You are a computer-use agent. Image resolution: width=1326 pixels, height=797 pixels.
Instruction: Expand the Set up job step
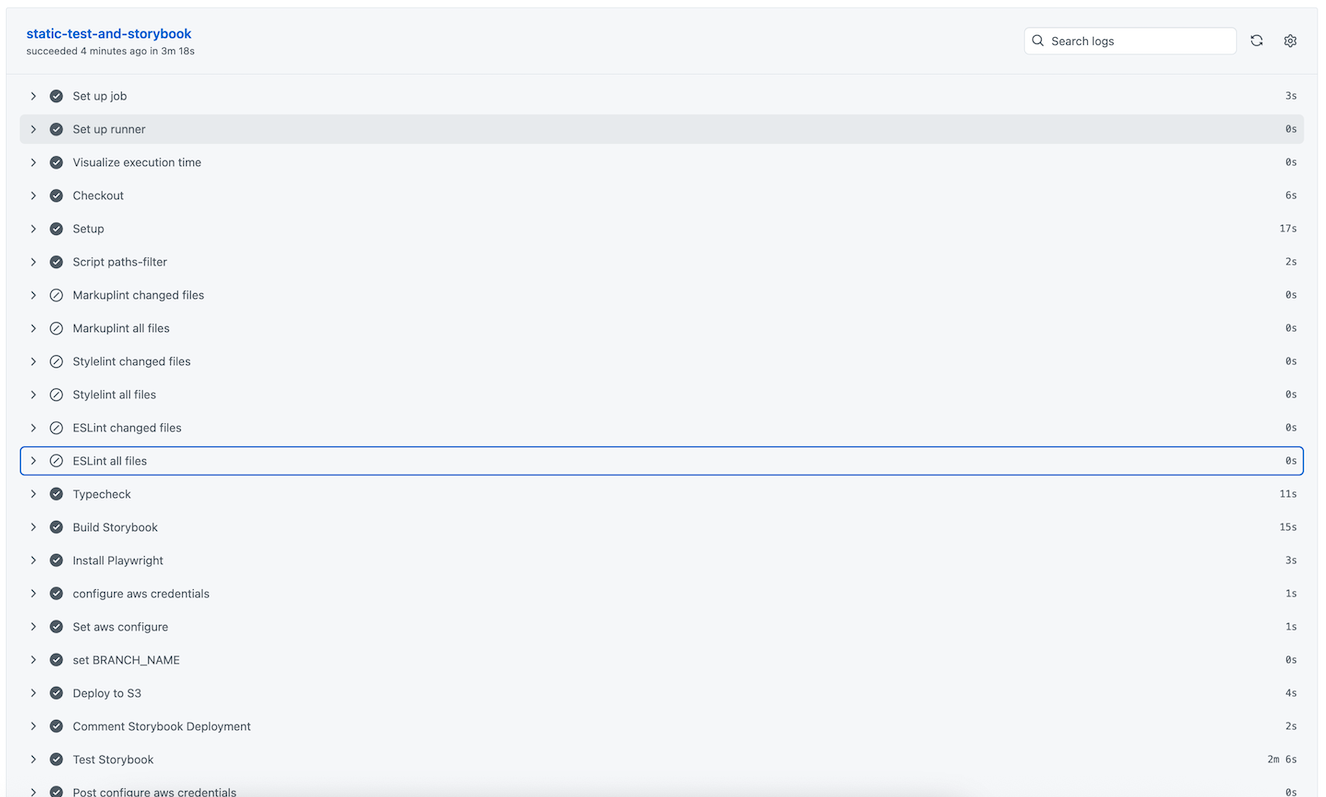click(33, 96)
